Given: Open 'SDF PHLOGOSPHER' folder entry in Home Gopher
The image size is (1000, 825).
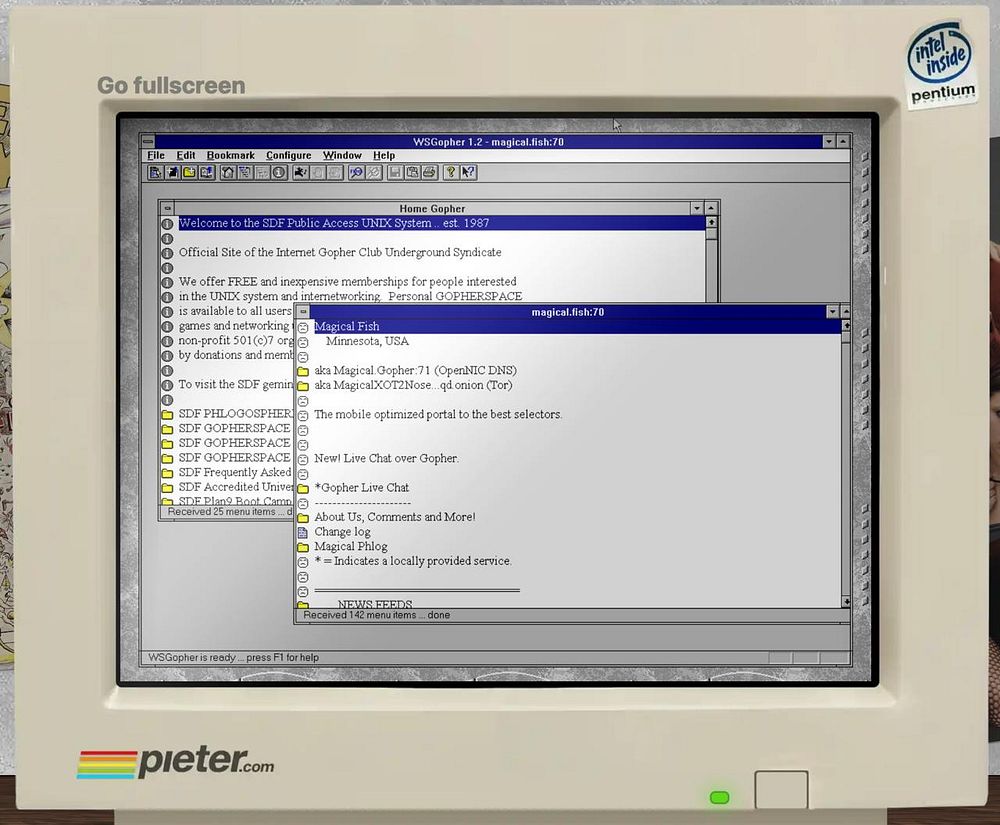Looking at the screenshot, I should [235, 414].
